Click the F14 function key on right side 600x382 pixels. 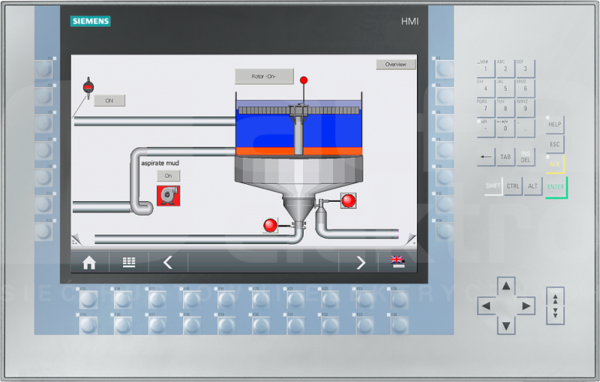445,232
